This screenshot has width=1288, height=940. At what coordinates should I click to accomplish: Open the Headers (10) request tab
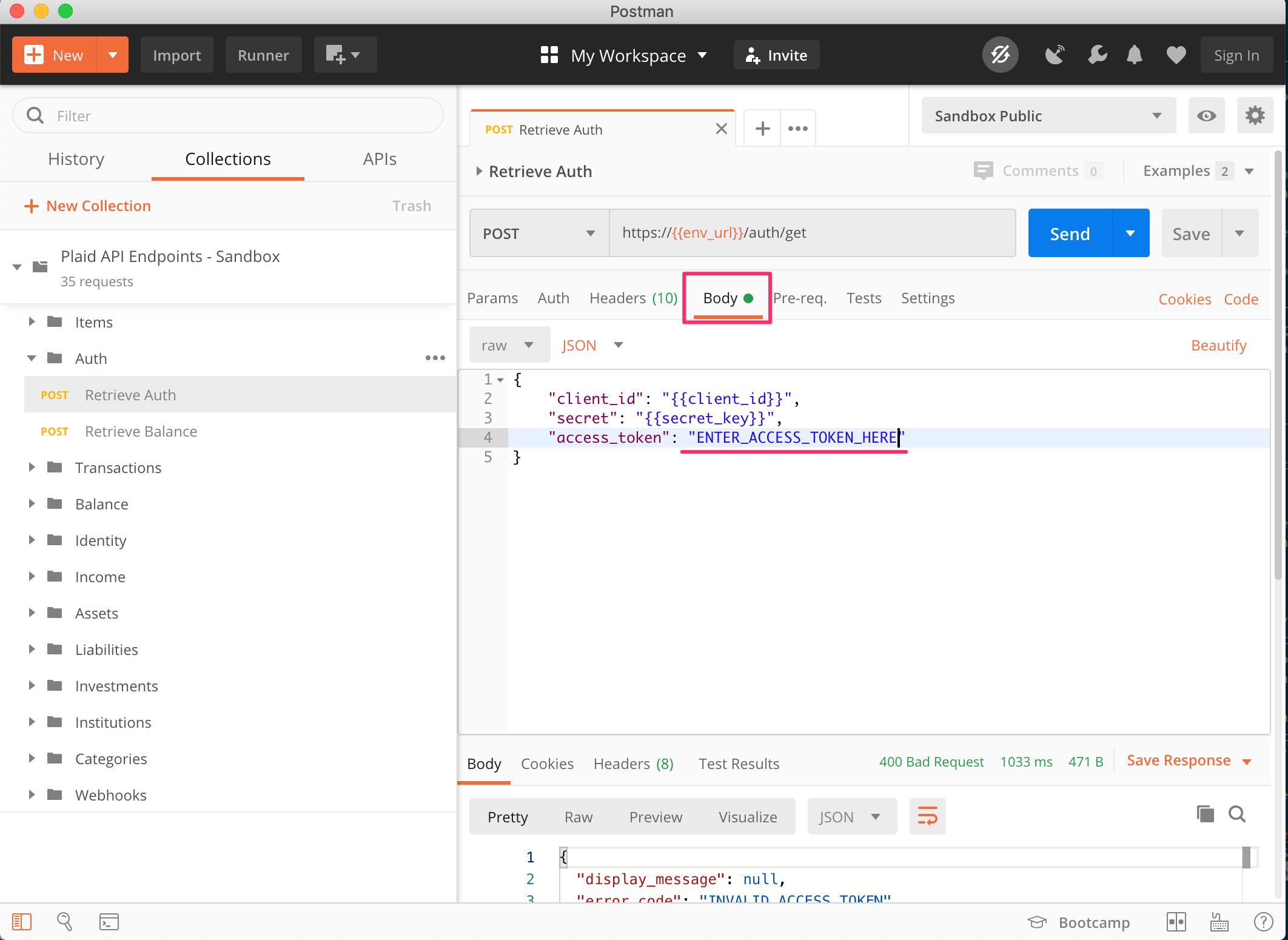pos(633,298)
